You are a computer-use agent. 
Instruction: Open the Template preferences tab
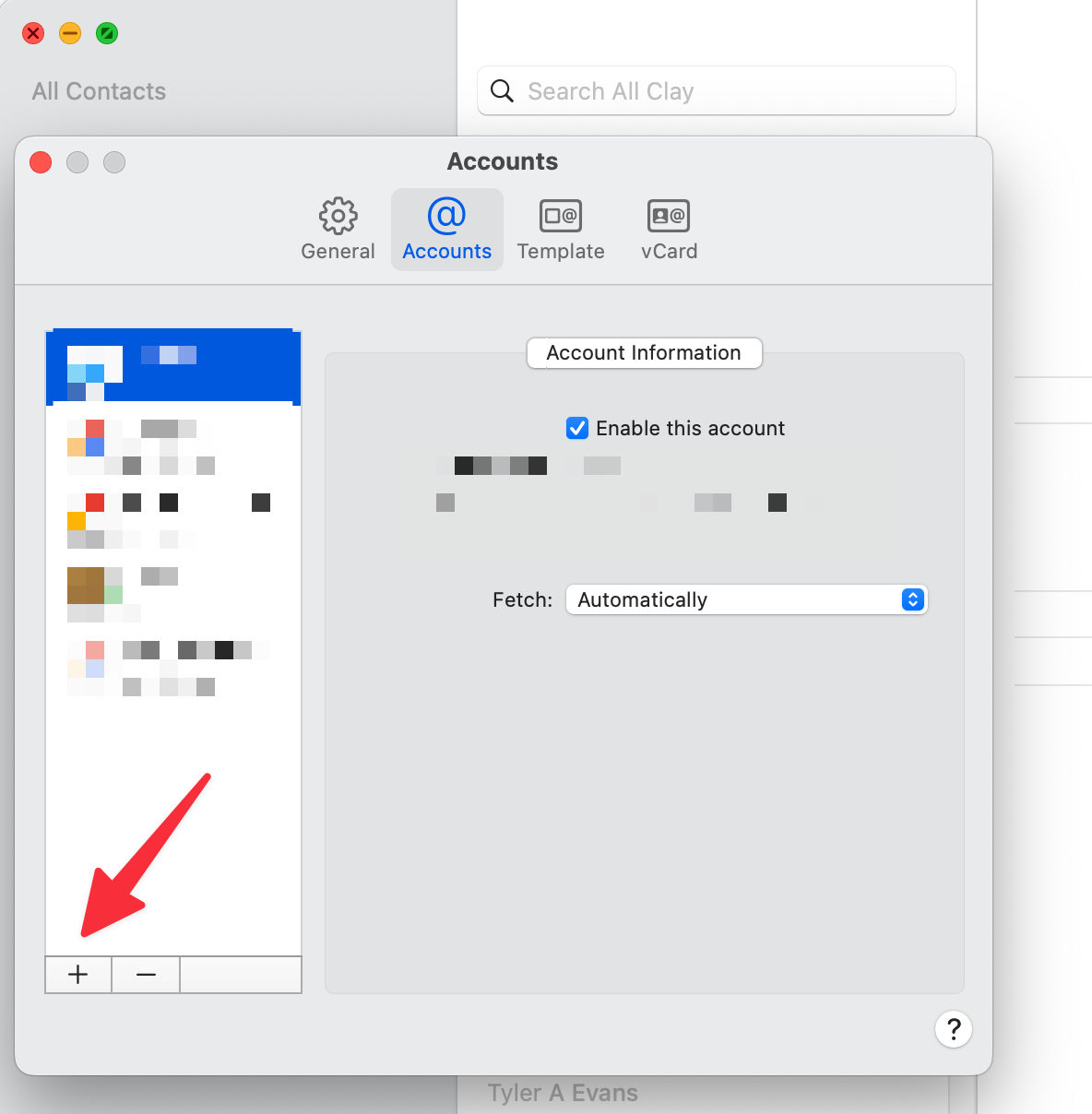click(561, 230)
